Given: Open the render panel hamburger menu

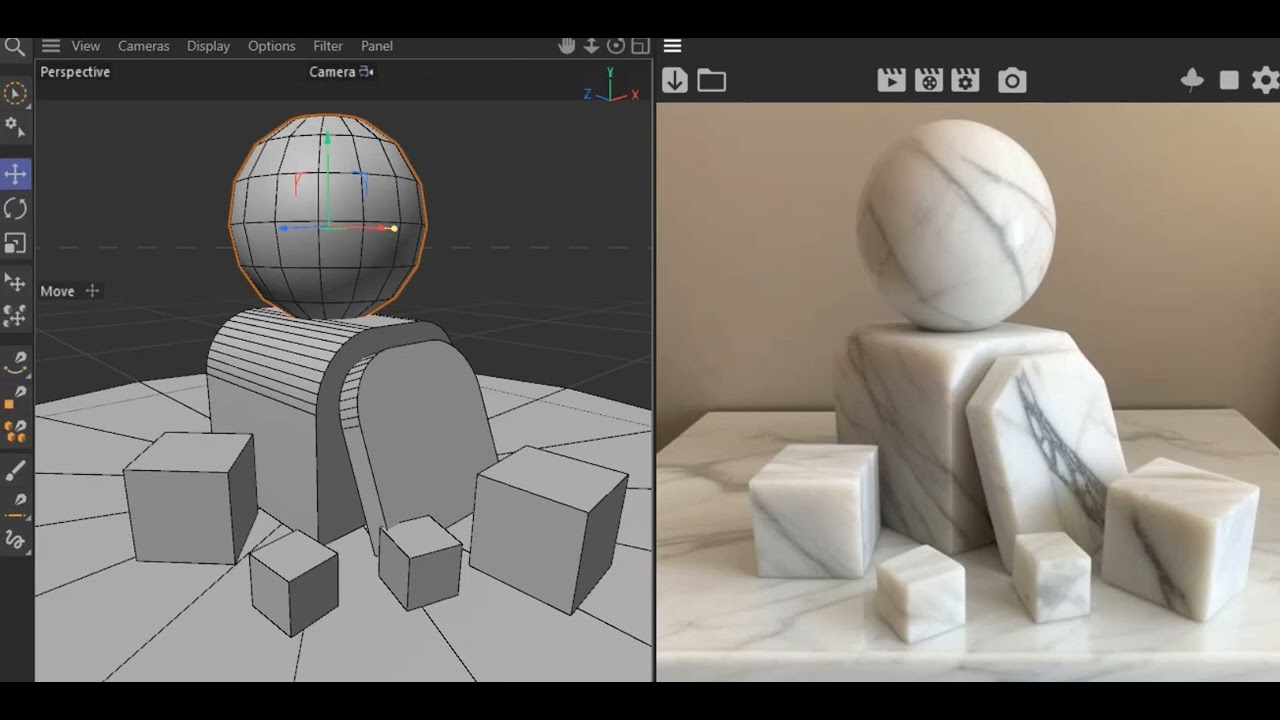Looking at the screenshot, I should (x=672, y=46).
